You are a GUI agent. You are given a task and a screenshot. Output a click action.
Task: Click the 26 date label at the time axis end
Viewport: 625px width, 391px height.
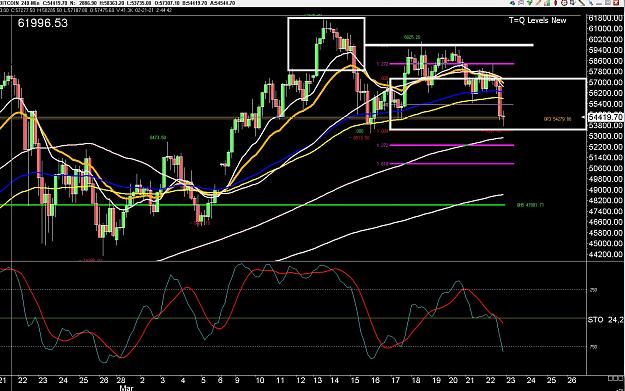(572, 380)
